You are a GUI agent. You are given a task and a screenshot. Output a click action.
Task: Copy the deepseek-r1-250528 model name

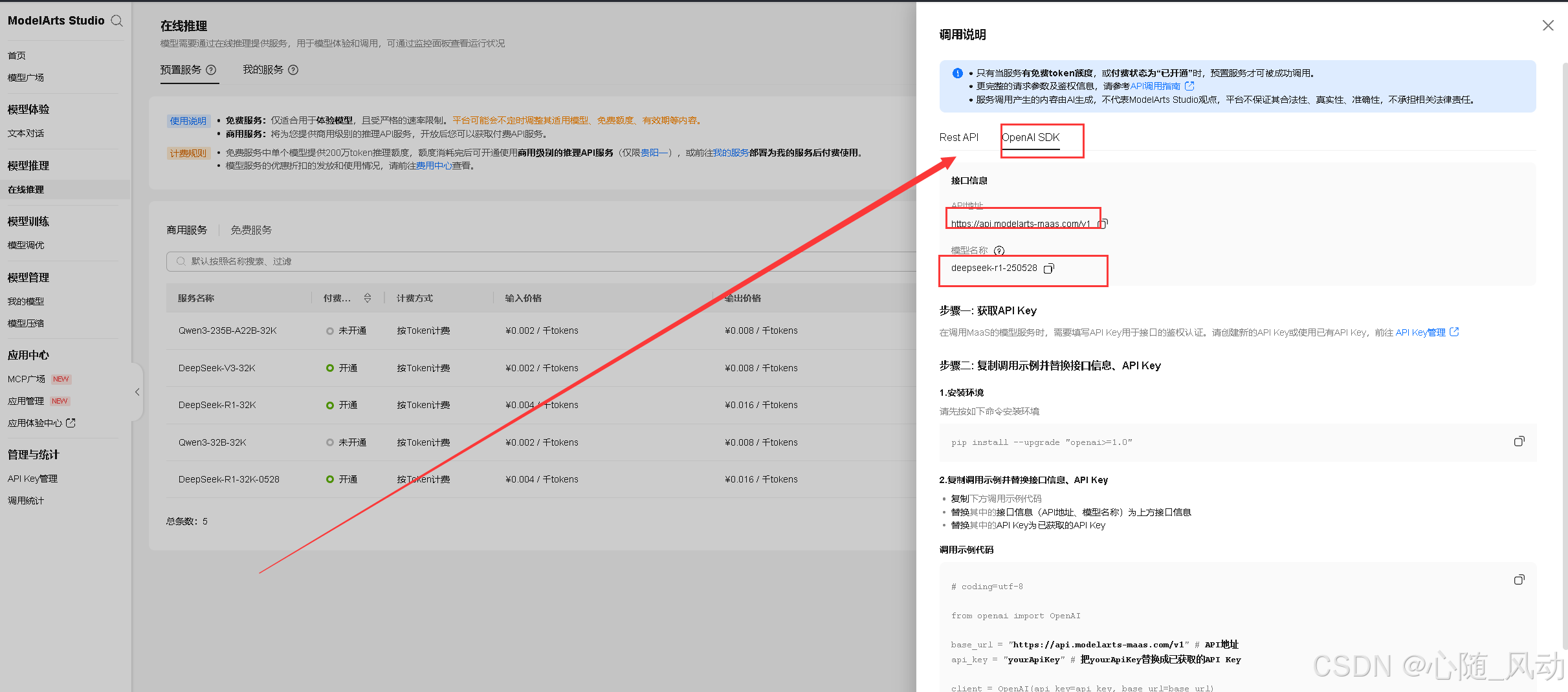pyautogui.click(x=1048, y=268)
